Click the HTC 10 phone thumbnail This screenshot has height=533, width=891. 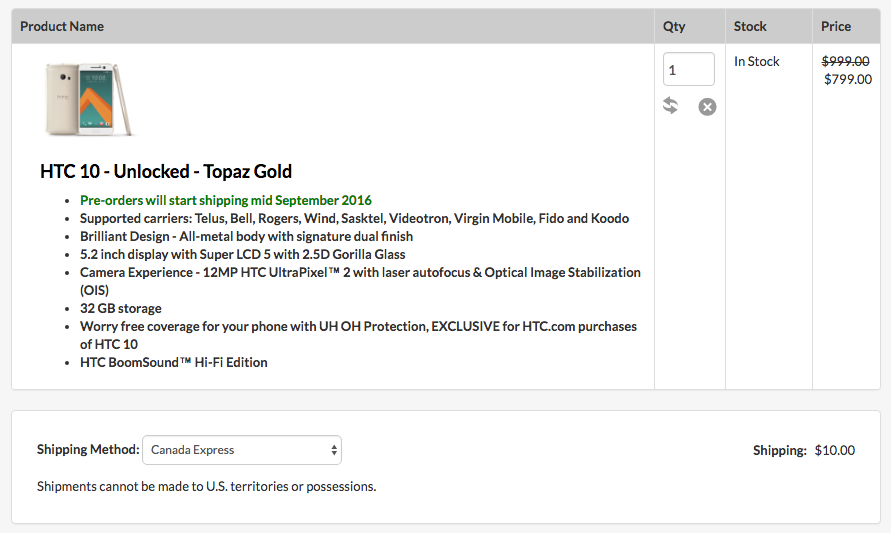pyautogui.click(x=89, y=99)
